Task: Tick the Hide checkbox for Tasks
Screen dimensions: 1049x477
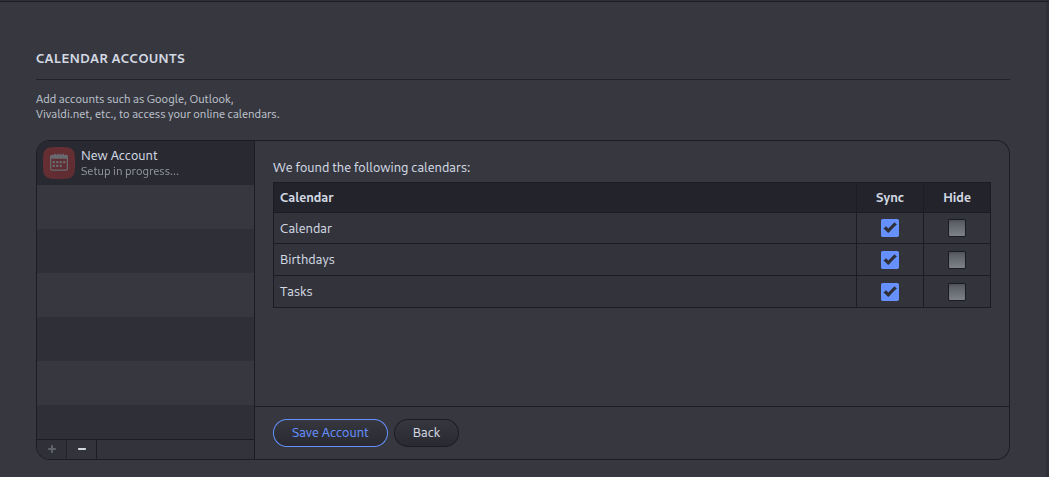Action: tap(957, 292)
